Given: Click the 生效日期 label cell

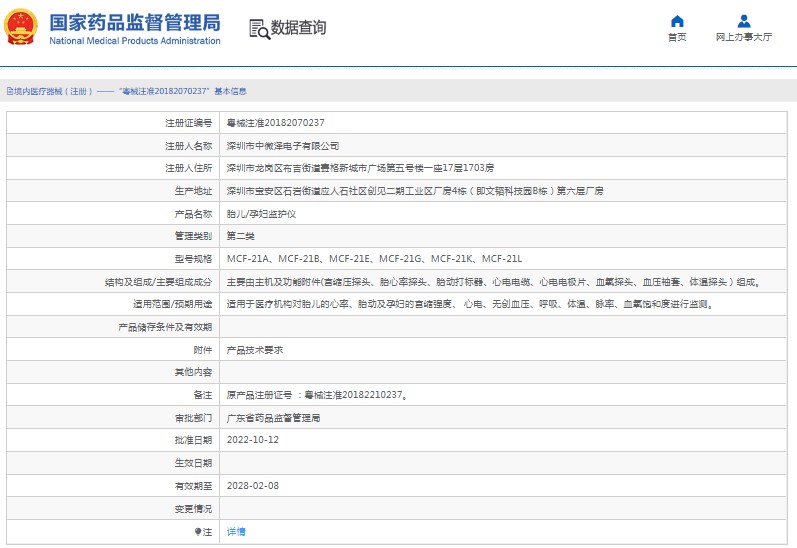Looking at the screenshot, I should point(113,463).
